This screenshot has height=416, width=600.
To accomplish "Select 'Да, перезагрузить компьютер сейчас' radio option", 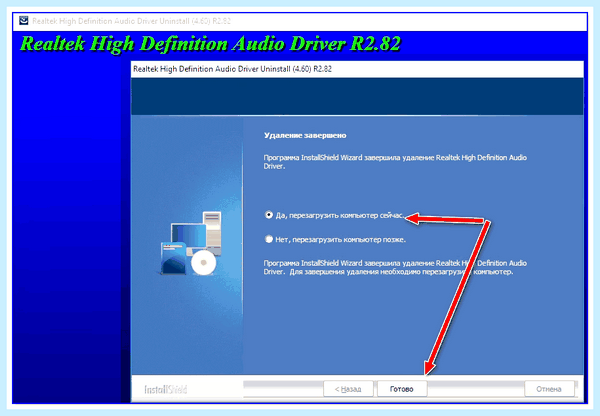I will click(x=269, y=215).
